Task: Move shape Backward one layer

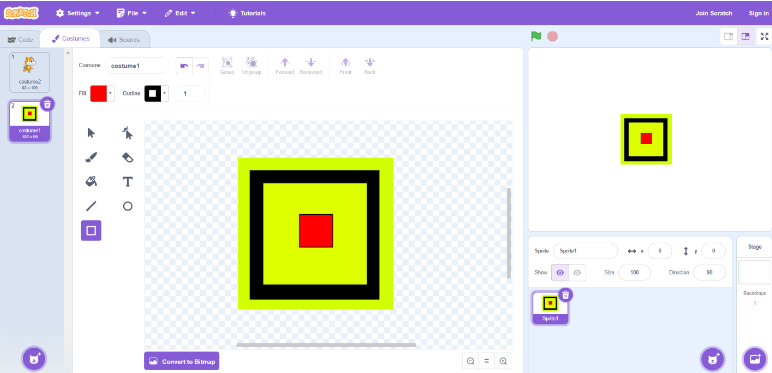Action: click(311, 66)
